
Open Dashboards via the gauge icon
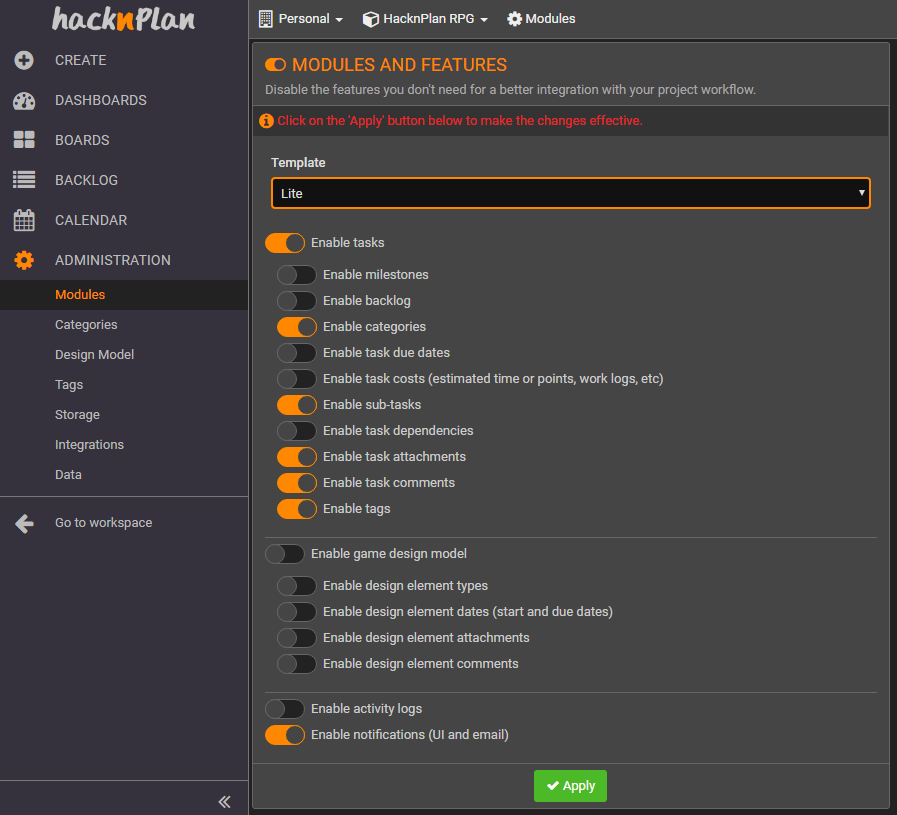[24, 100]
